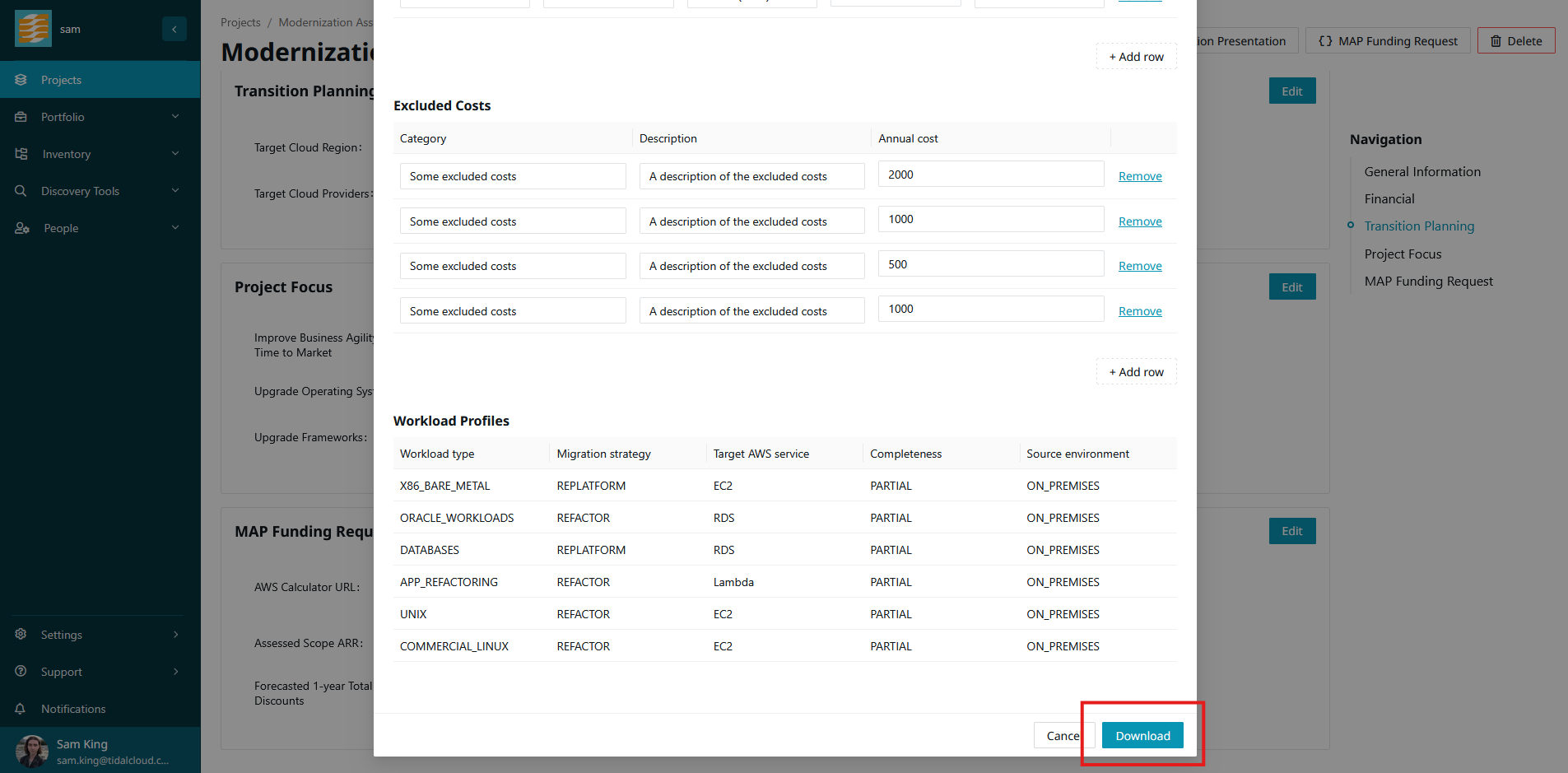Go to Project Focus in Navigation

[1403, 254]
